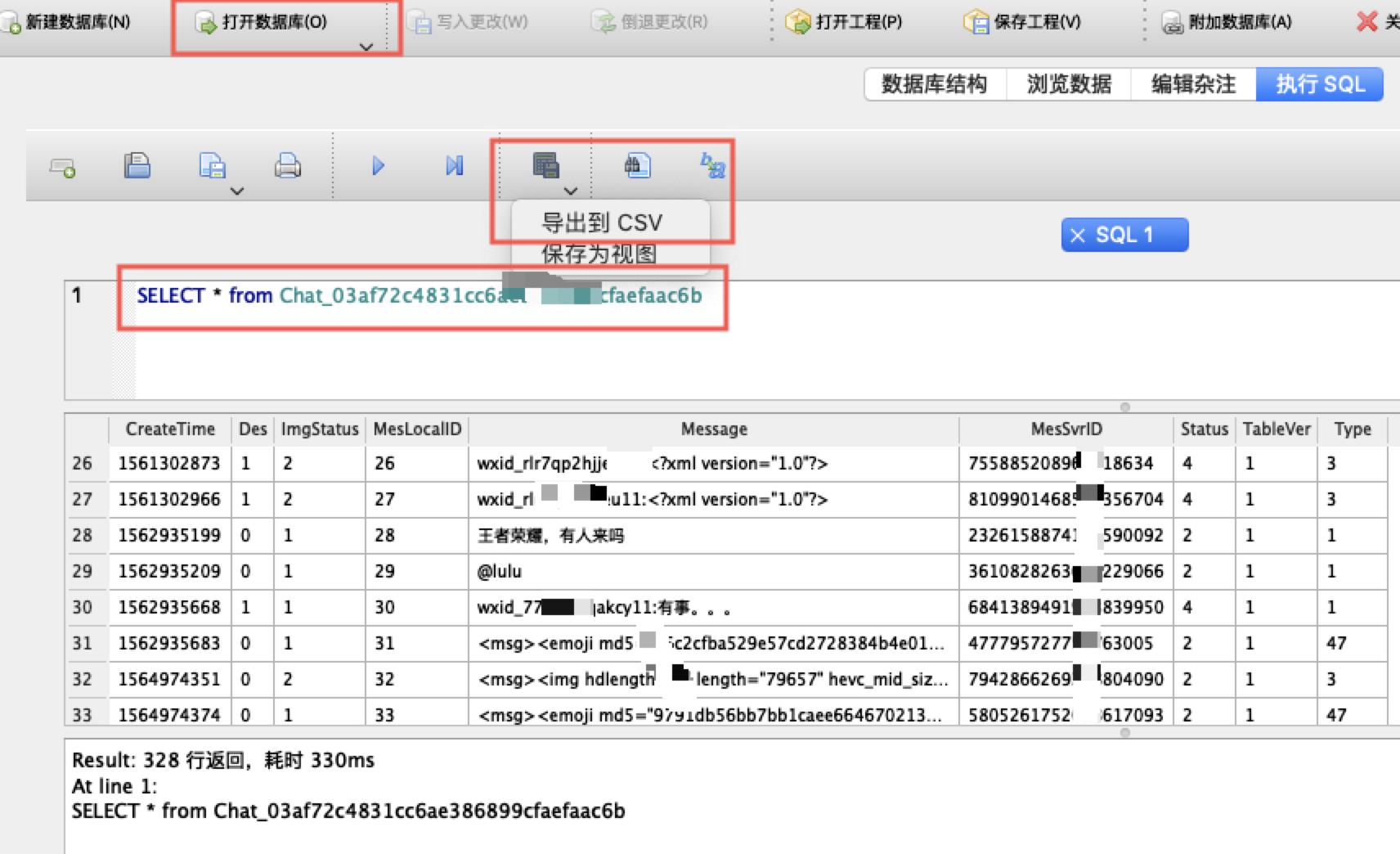Click the find and replace icon
Screen dimensions: 1400x854
(712, 166)
